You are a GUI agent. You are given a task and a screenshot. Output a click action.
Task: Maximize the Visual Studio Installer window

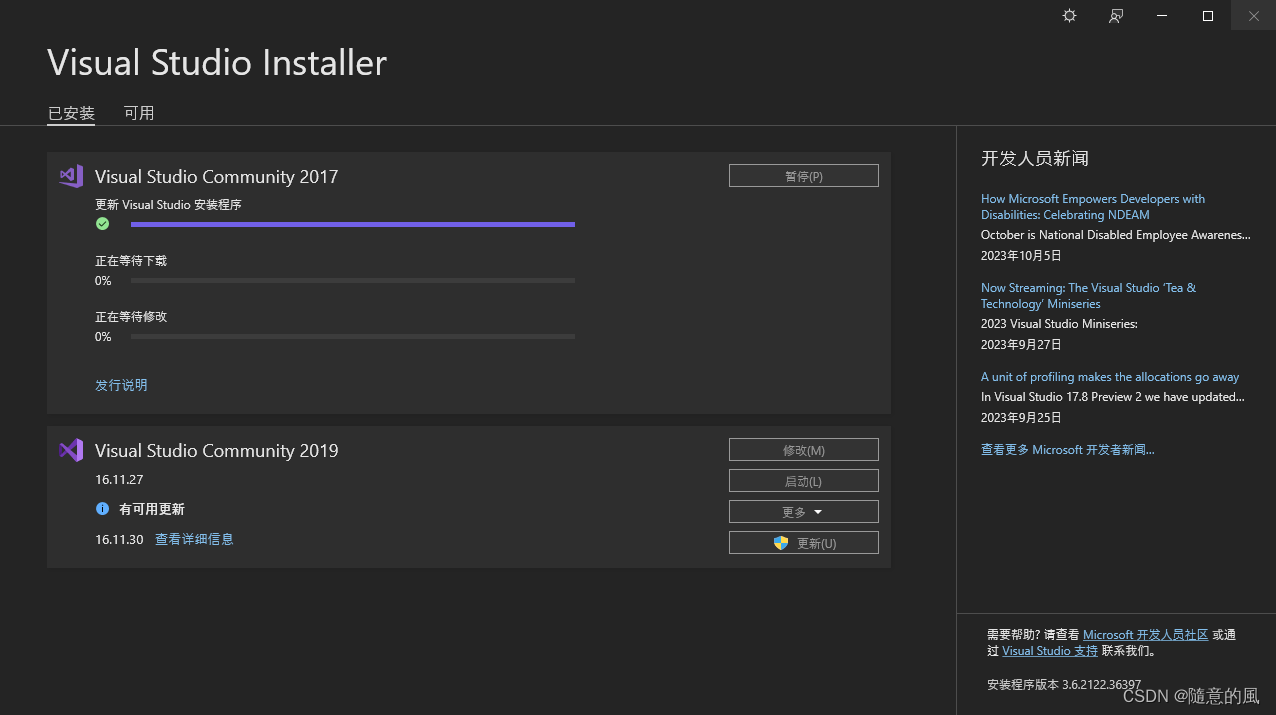click(x=1208, y=16)
